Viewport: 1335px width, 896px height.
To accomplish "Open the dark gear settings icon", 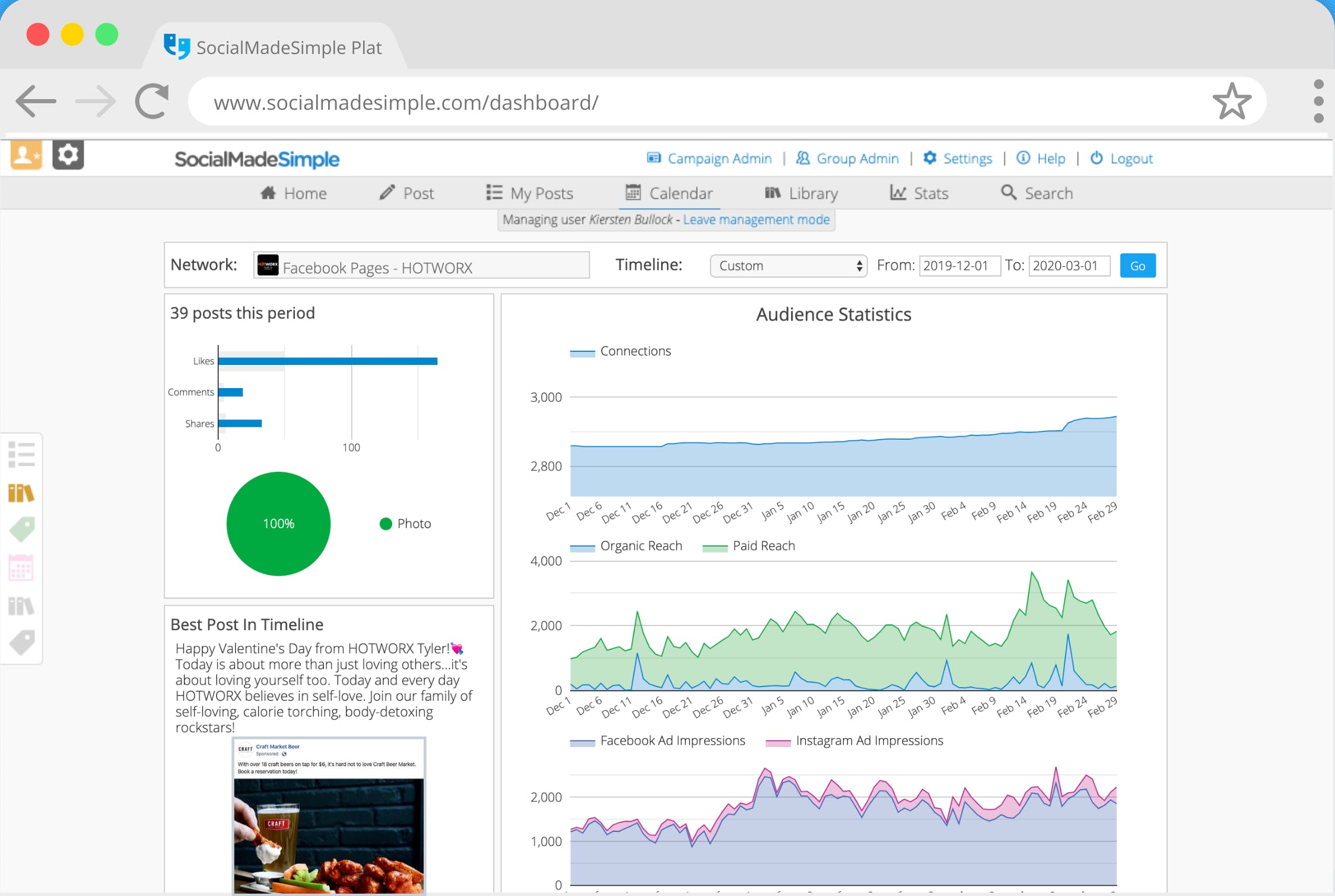I will [x=68, y=155].
